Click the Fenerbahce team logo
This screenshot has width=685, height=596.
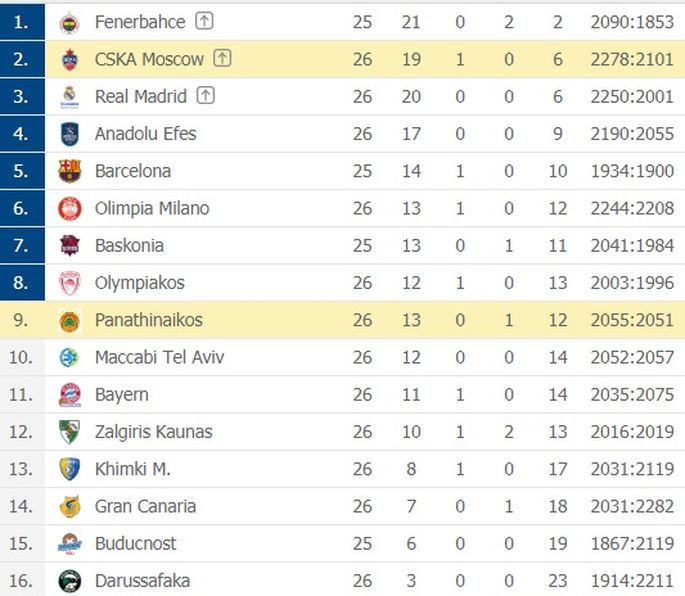coord(69,22)
